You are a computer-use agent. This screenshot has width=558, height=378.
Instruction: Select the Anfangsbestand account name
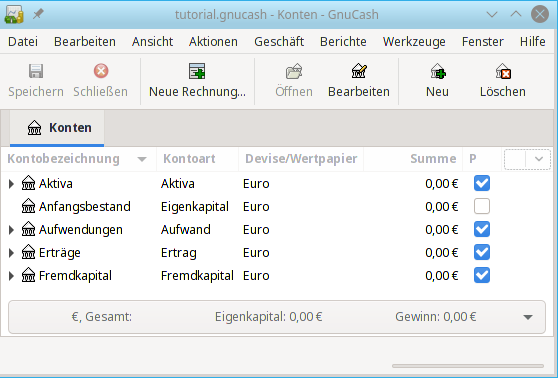pos(85,206)
